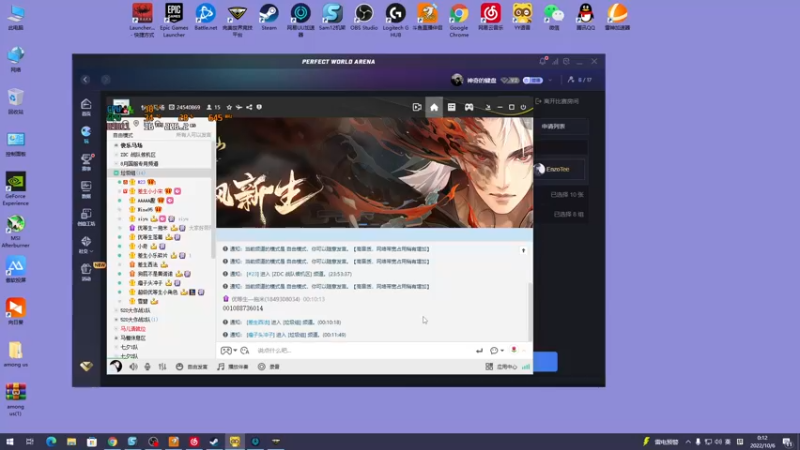Open Google Chrome desktop shortcut
Screen dimensions: 800x450
tap(459, 20)
